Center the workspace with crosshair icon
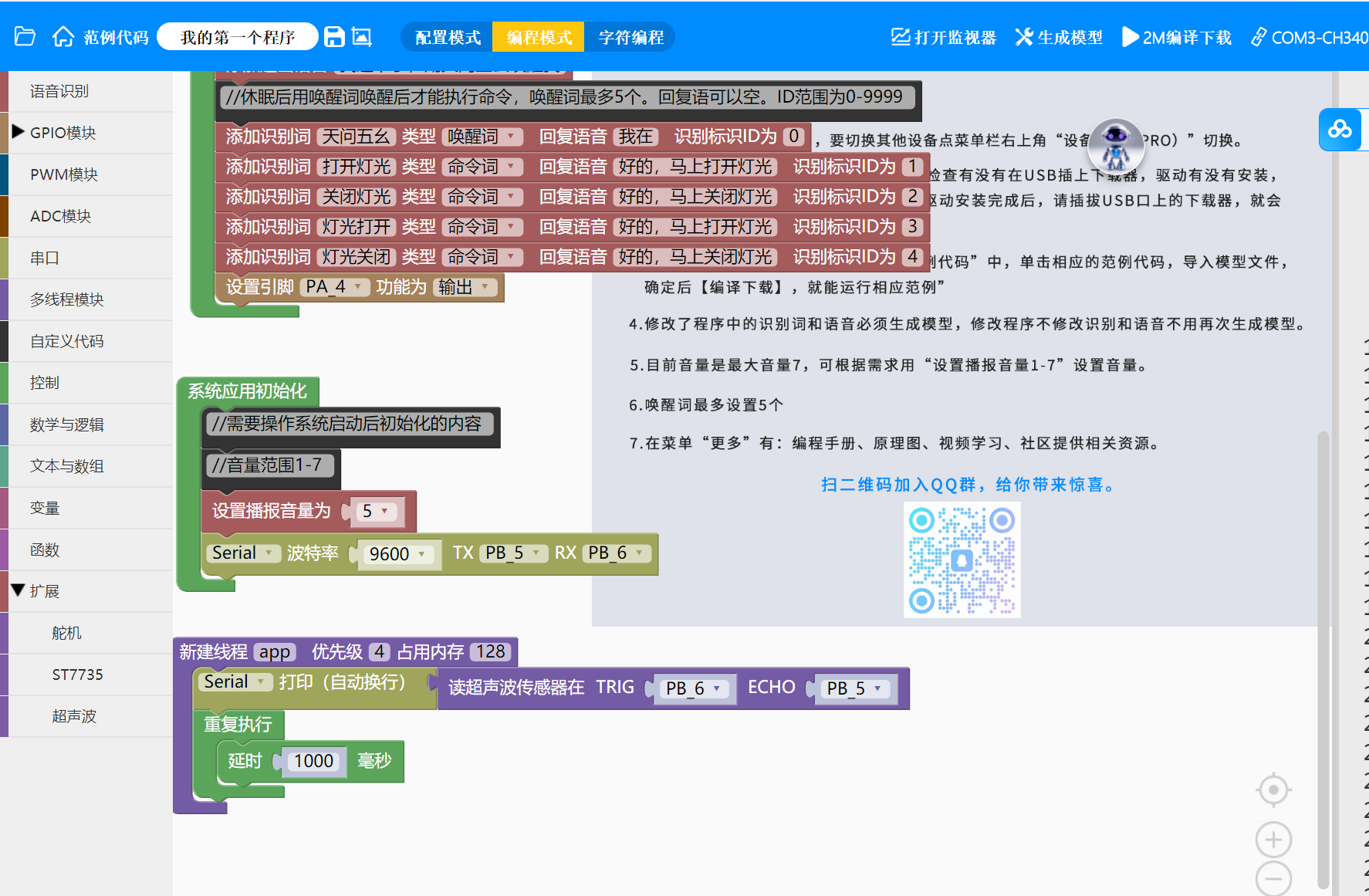 coord(1273,789)
